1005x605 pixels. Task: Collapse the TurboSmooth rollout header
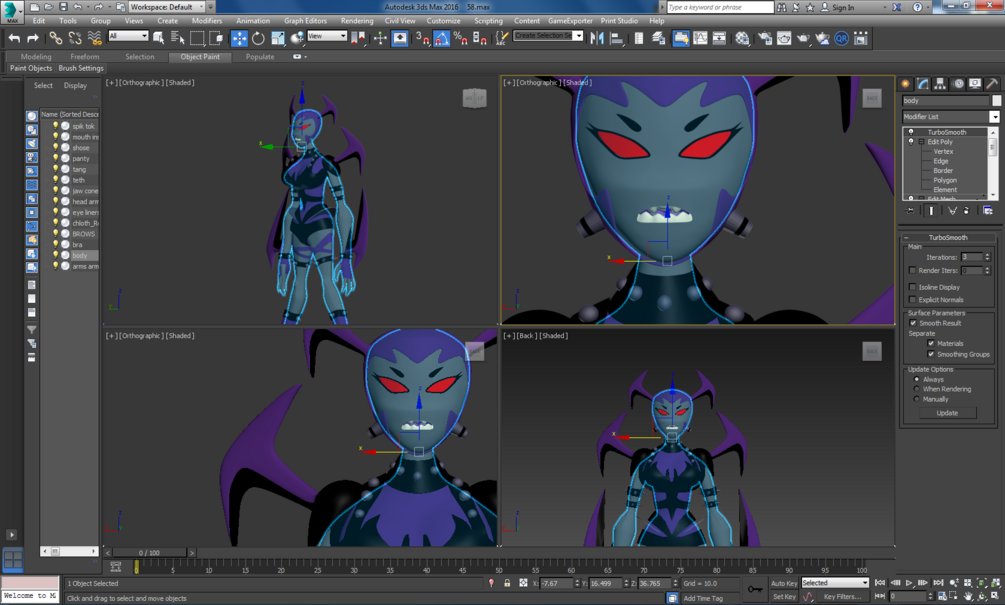pos(948,237)
